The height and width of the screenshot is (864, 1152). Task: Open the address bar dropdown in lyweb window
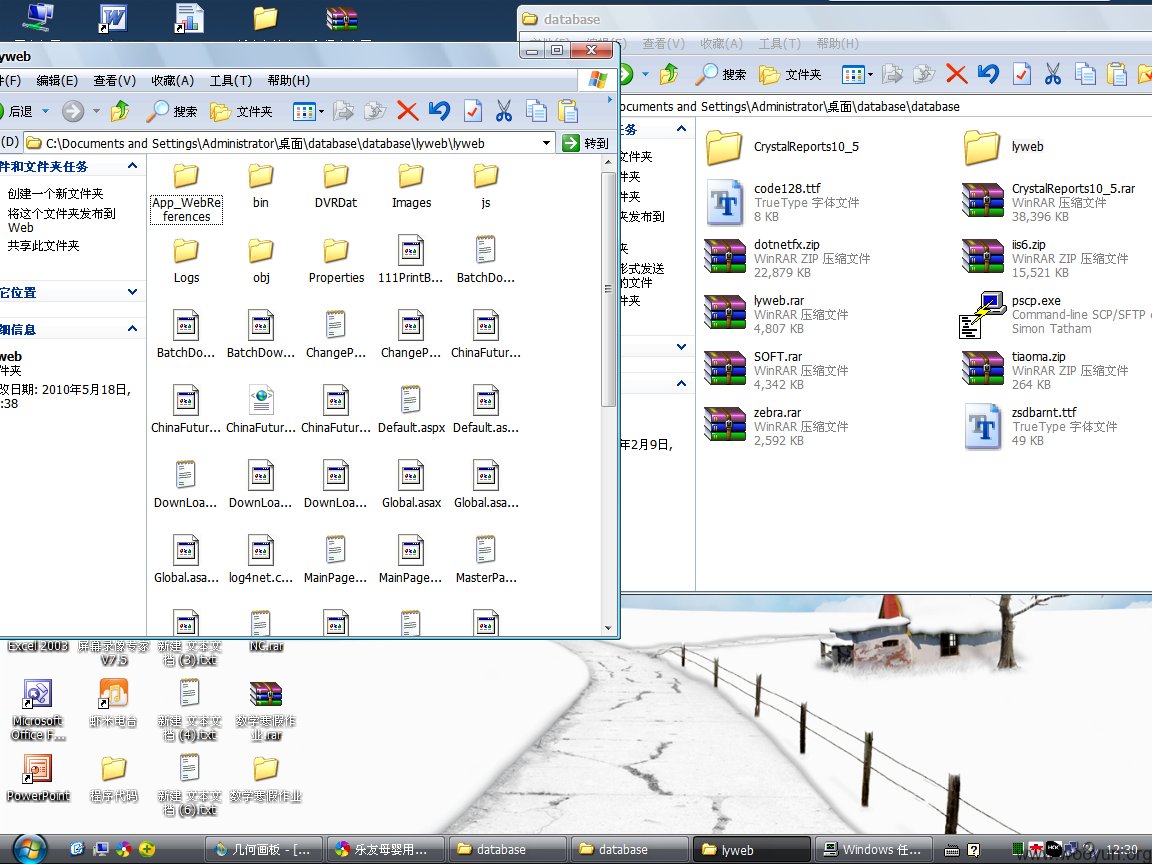[547, 143]
